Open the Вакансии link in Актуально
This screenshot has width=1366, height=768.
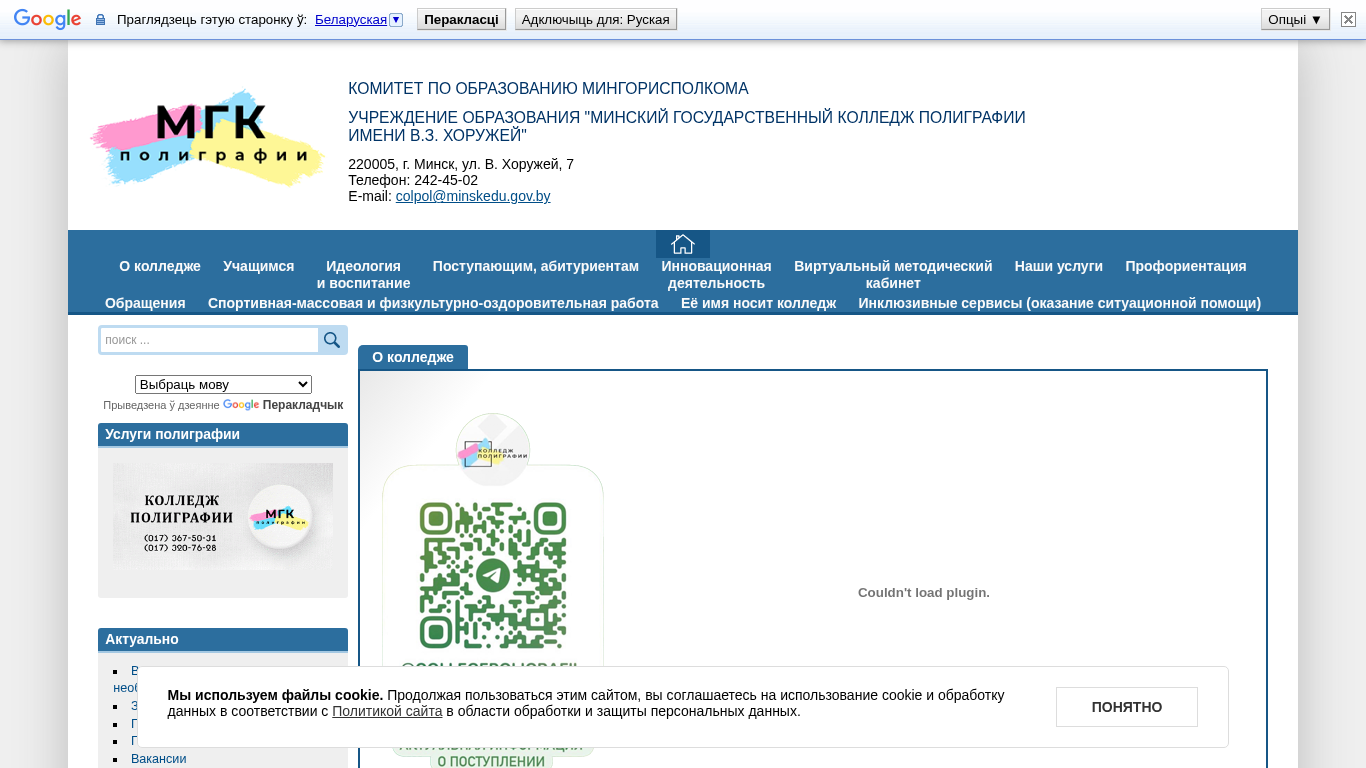click(159, 759)
